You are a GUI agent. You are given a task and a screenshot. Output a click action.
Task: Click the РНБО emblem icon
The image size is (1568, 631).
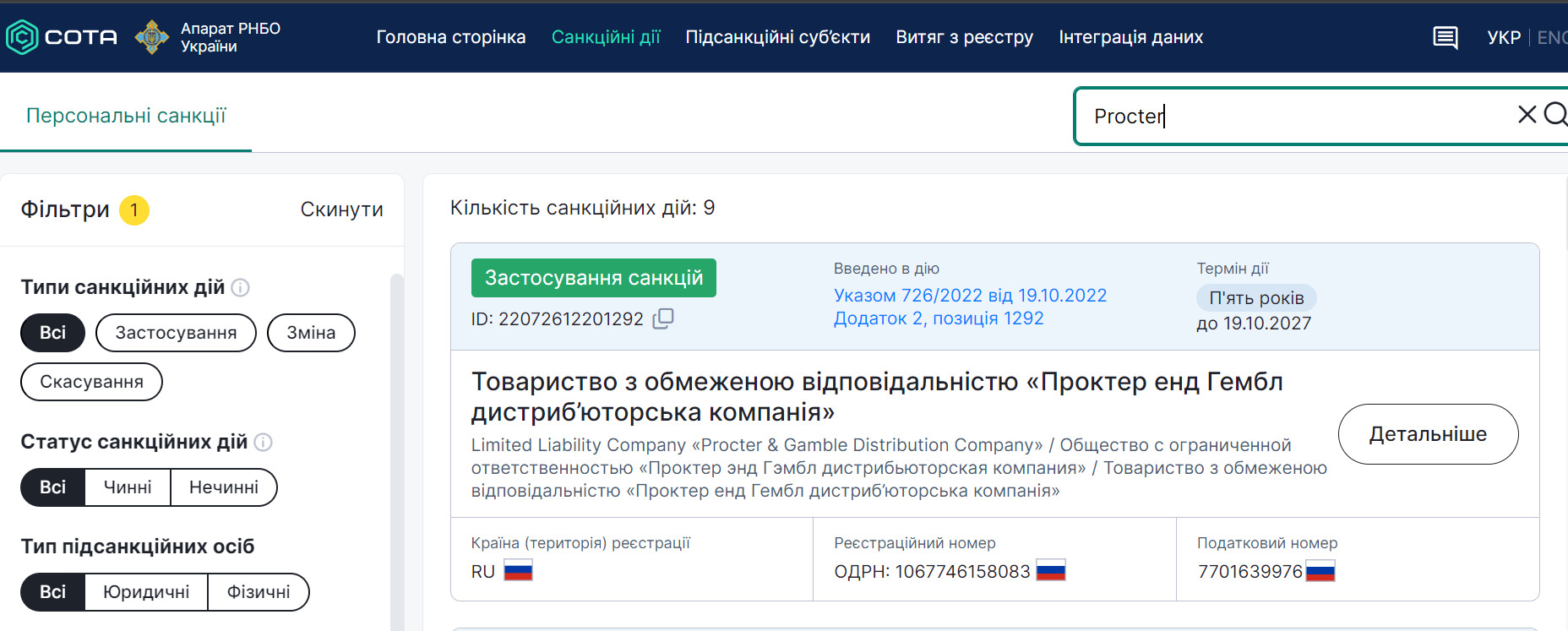point(152,37)
